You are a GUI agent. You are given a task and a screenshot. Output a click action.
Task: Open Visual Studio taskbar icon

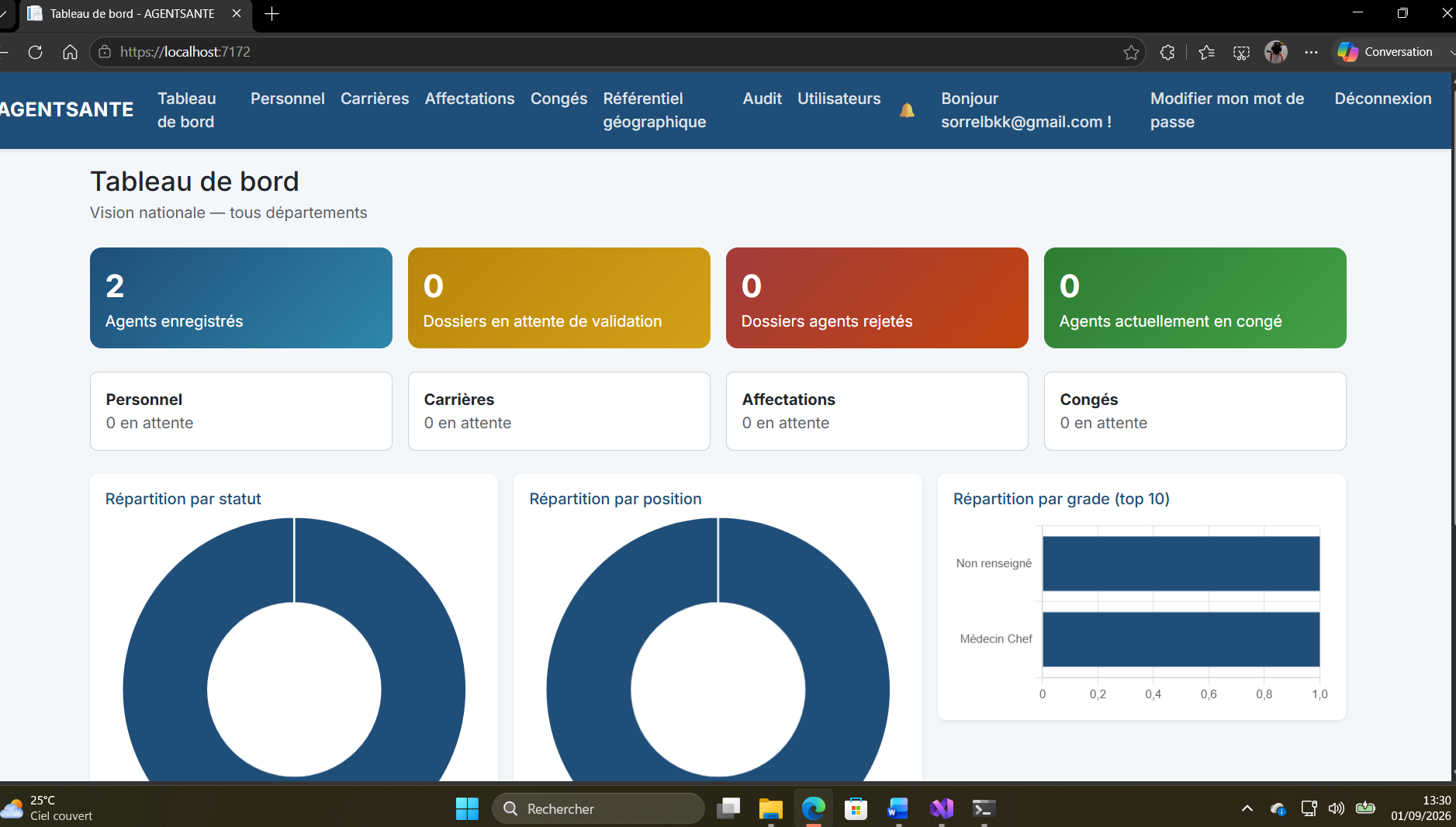941,808
